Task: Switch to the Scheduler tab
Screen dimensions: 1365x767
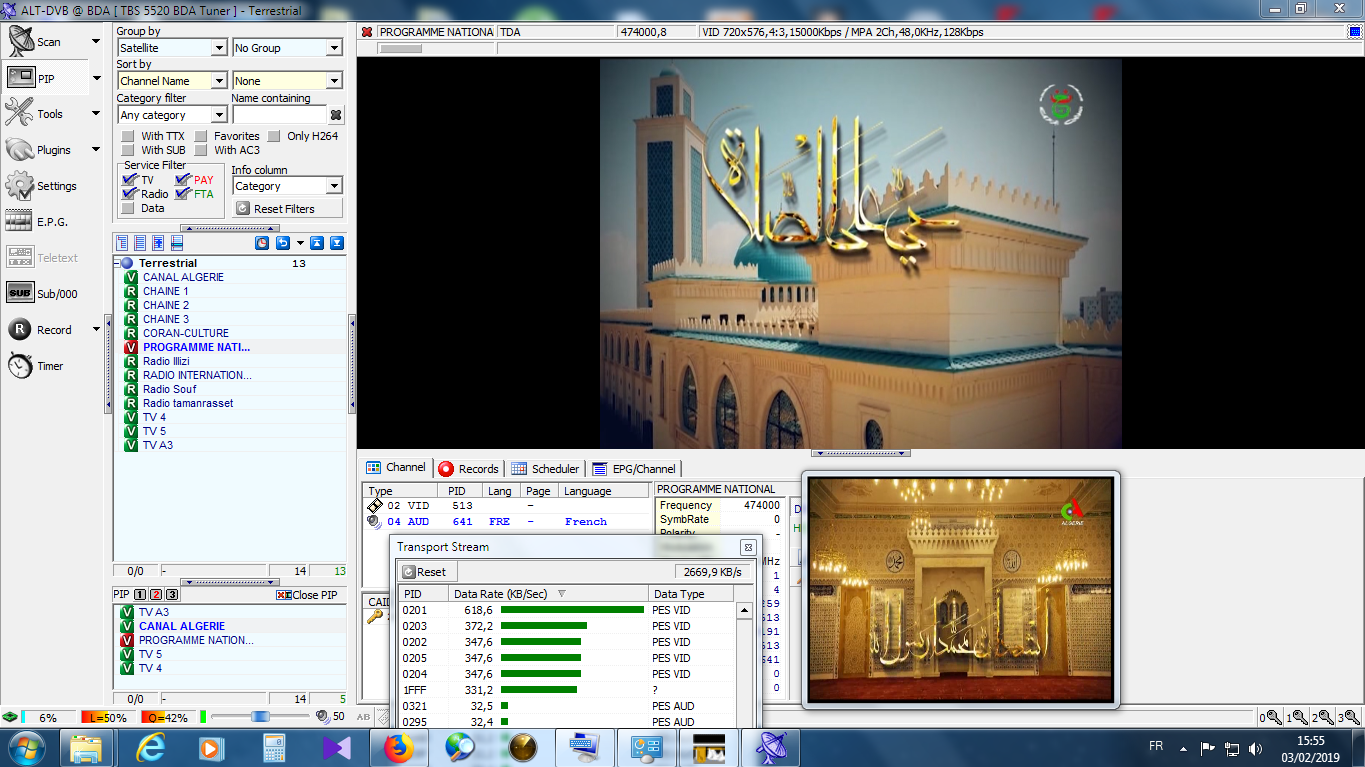Action: point(545,468)
